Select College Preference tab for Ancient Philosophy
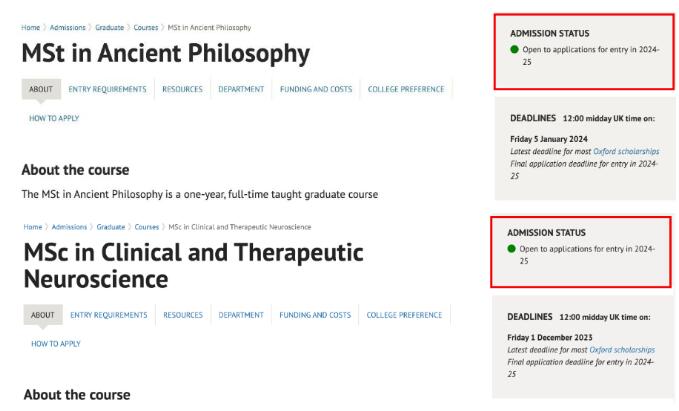 (406, 89)
